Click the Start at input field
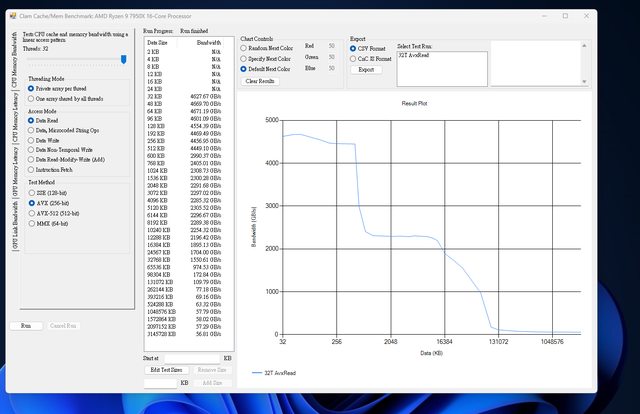 [x=192, y=357]
